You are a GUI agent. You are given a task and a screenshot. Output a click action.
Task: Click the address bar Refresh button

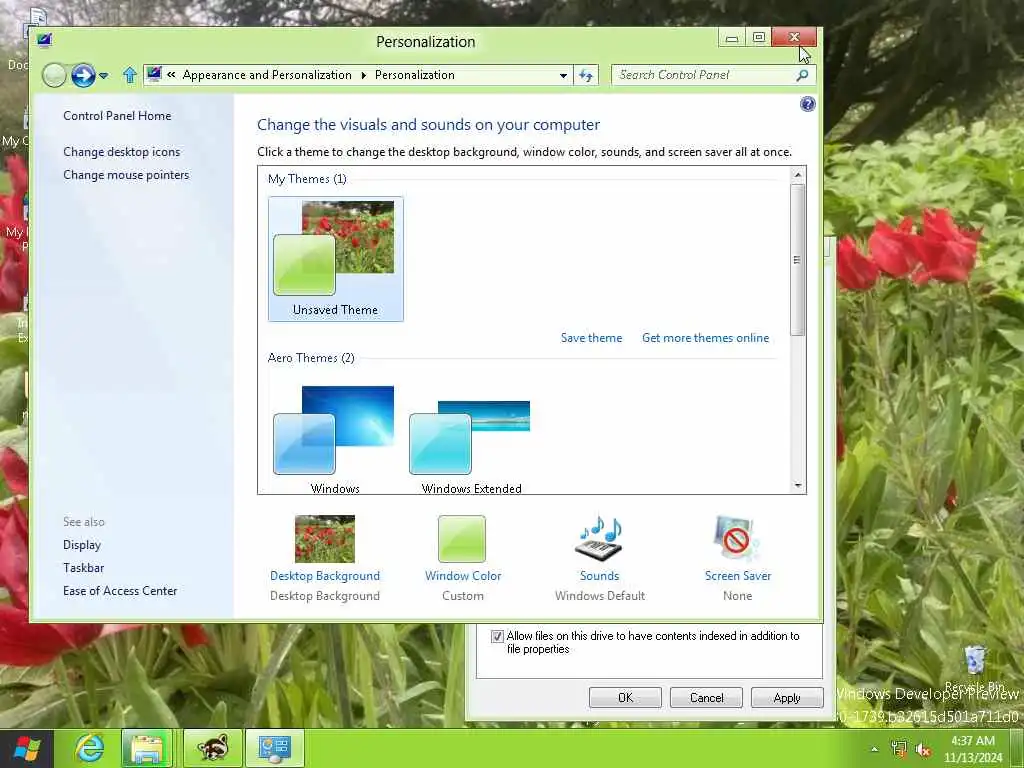coord(586,76)
